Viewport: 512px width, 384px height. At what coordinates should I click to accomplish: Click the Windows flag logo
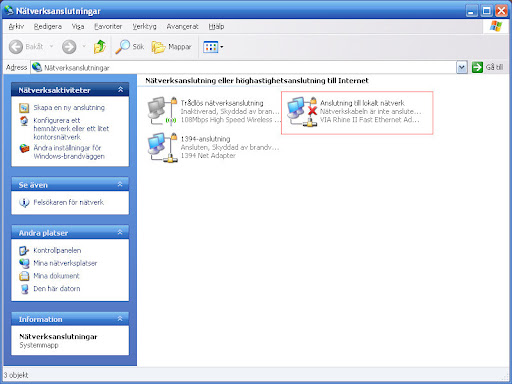[x=496, y=26]
